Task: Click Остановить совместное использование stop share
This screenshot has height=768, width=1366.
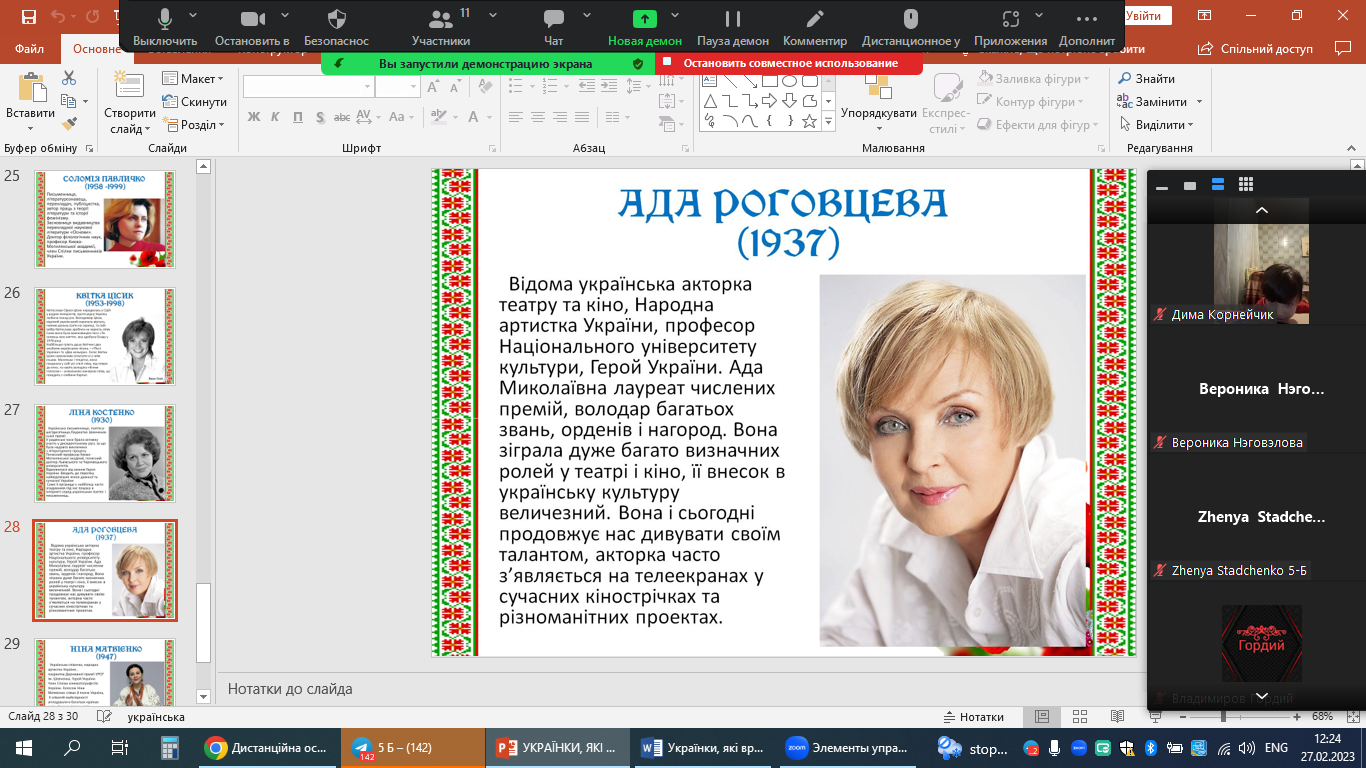Action: pyautogui.click(x=789, y=63)
